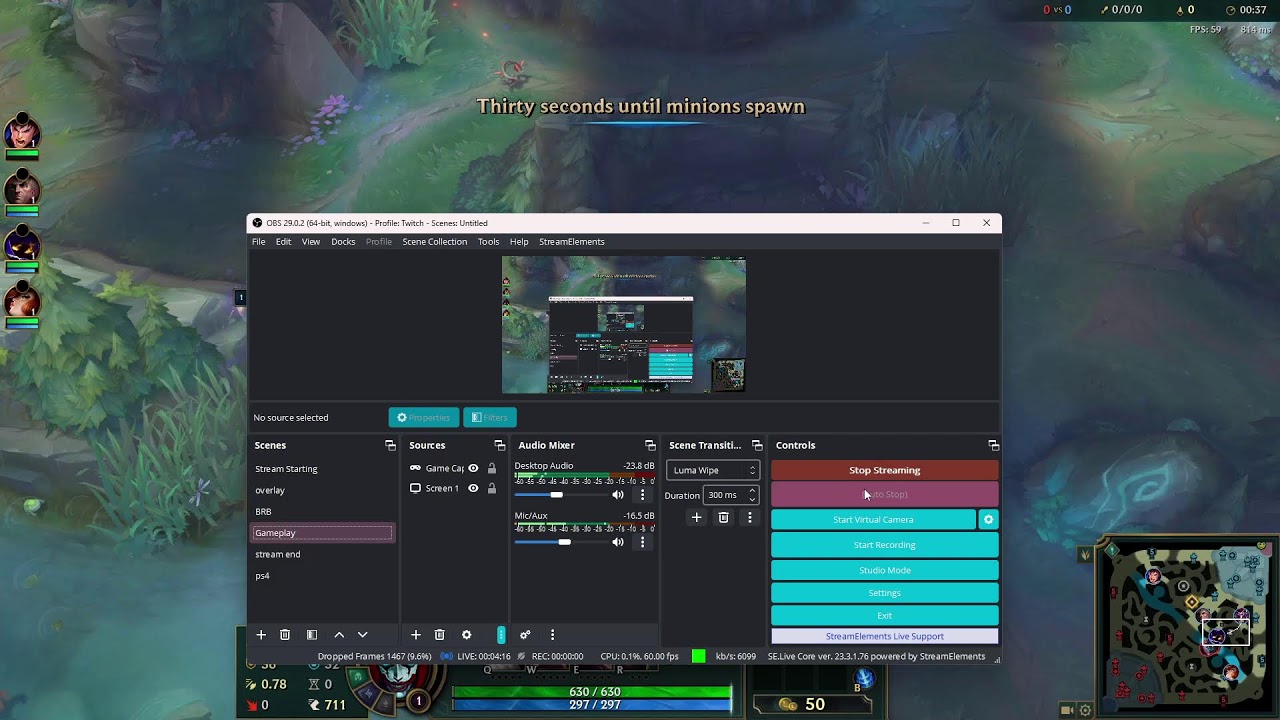The width and height of the screenshot is (1280, 720).
Task: Click the League of Legends minimap
Action: pos(1188,625)
